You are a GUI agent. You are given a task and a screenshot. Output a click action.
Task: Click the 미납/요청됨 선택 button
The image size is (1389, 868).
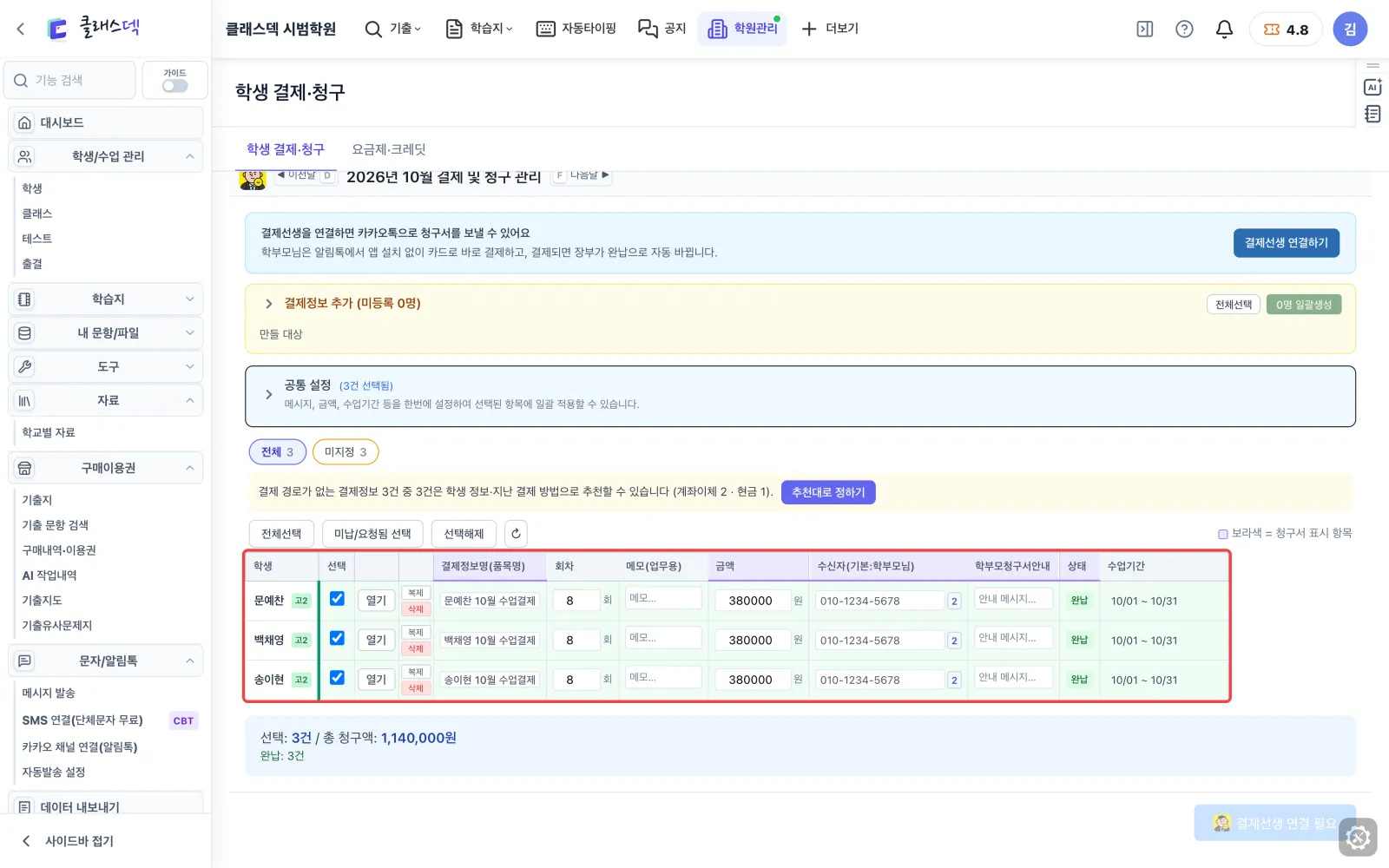[372, 534]
